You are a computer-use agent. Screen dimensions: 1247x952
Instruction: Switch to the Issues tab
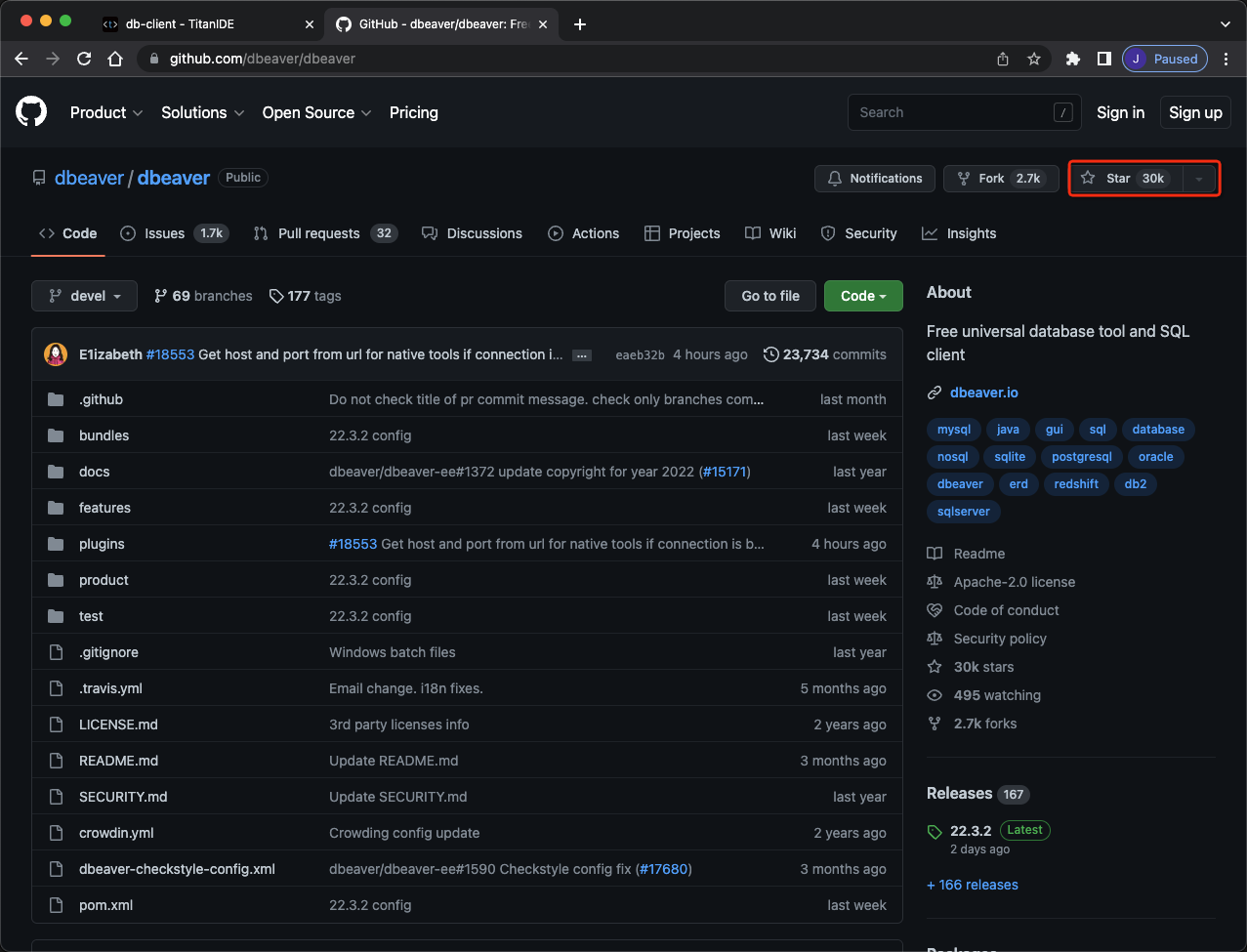click(x=173, y=233)
